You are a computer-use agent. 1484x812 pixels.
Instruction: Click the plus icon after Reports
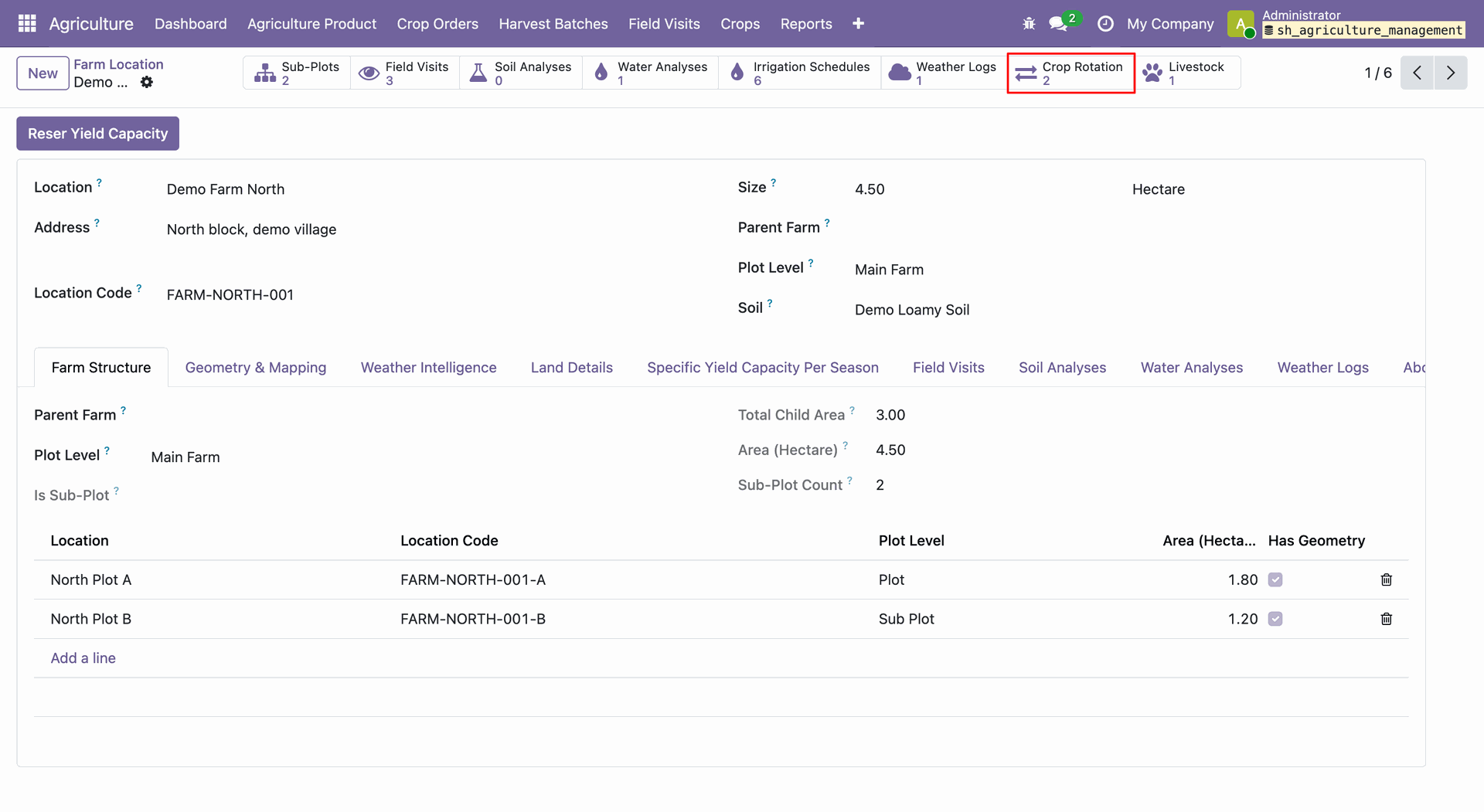point(858,24)
